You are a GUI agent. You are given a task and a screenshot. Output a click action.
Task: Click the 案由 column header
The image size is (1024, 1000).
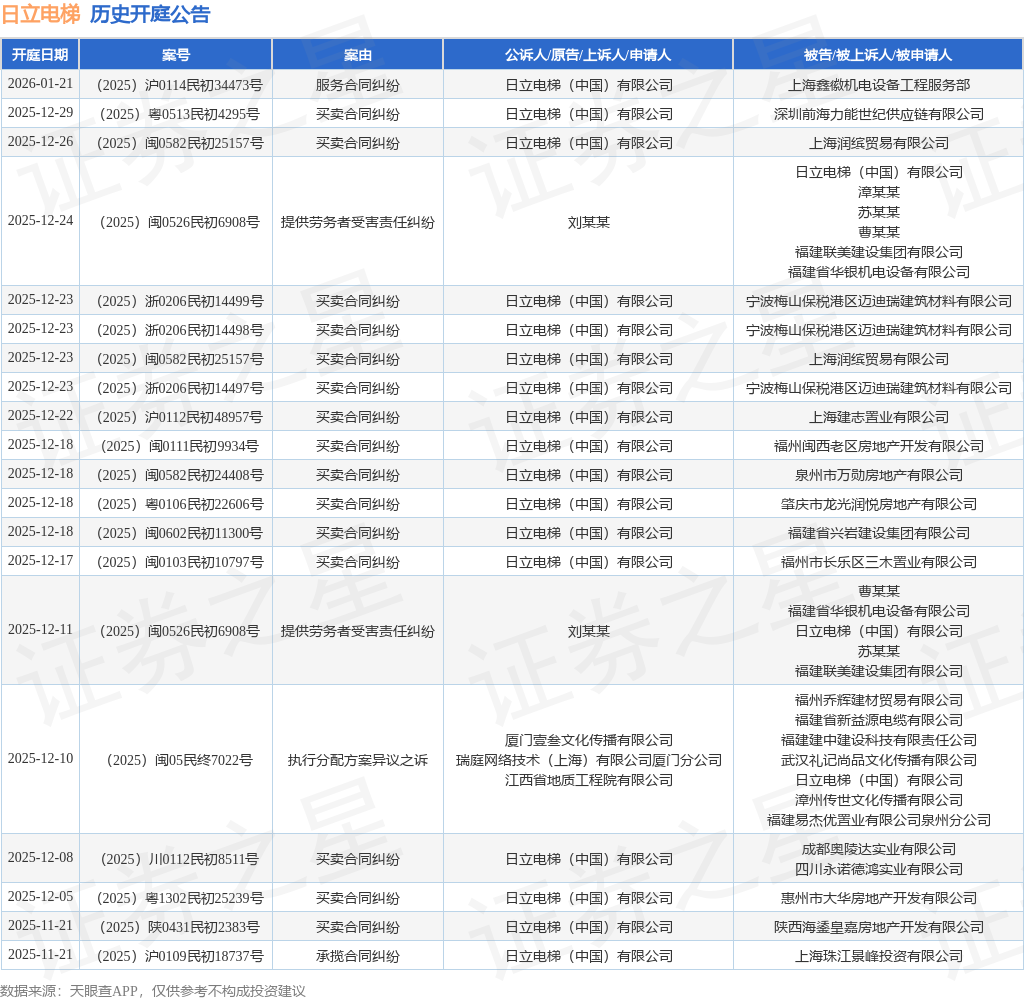[x=358, y=55]
